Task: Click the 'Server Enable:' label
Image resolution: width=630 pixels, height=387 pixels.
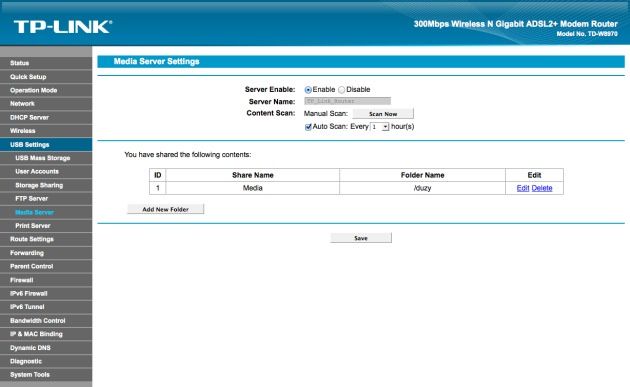Action: (270, 90)
